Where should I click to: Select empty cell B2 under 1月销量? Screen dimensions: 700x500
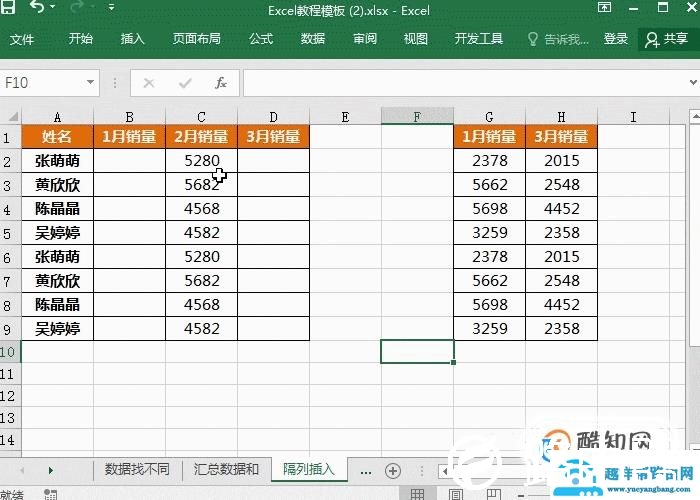[129, 161]
